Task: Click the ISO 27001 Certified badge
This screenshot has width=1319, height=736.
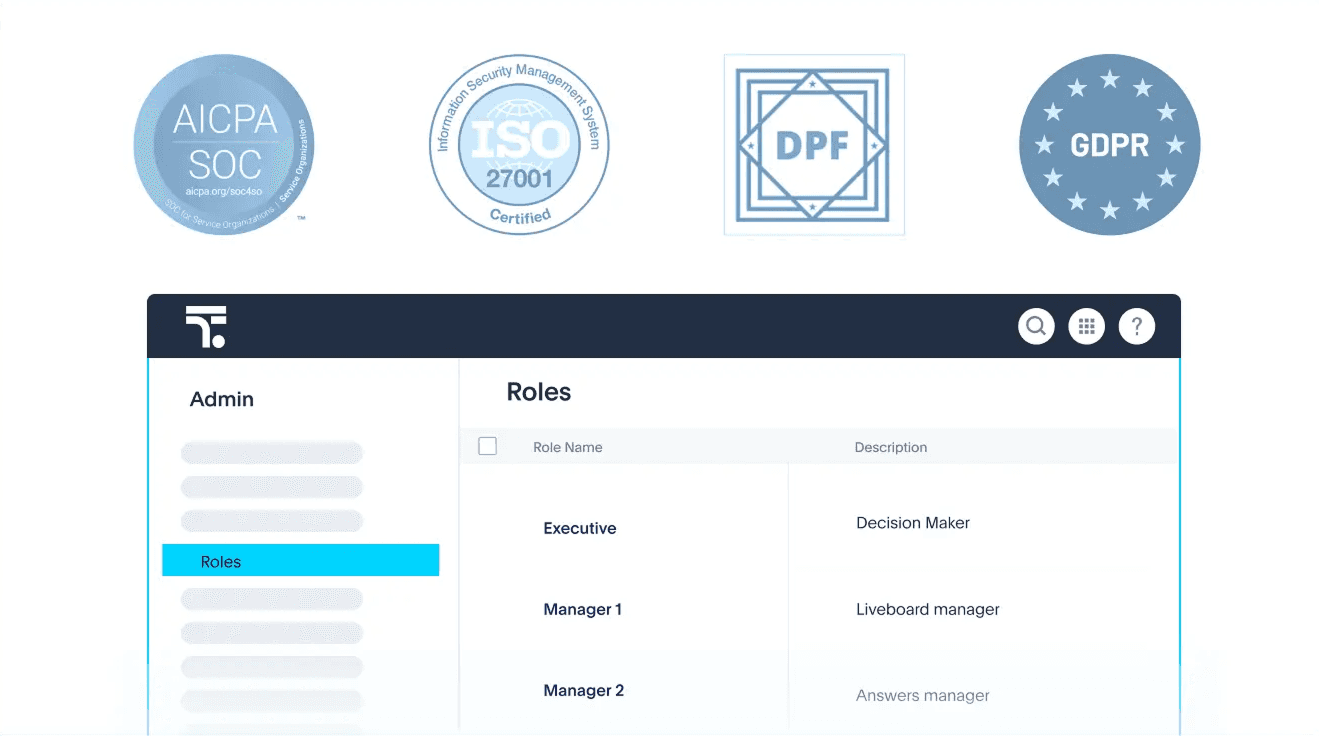Action: [x=519, y=145]
